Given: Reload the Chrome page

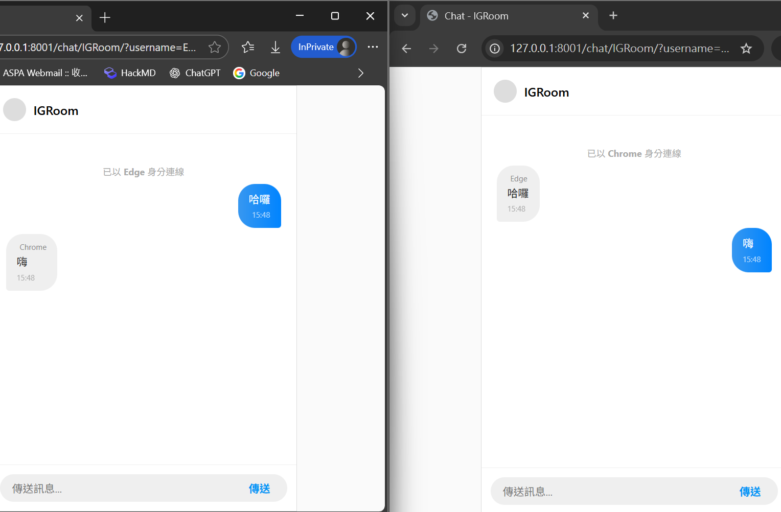Looking at the screenshot, I should pyautogui.click(x=462, y=48).
